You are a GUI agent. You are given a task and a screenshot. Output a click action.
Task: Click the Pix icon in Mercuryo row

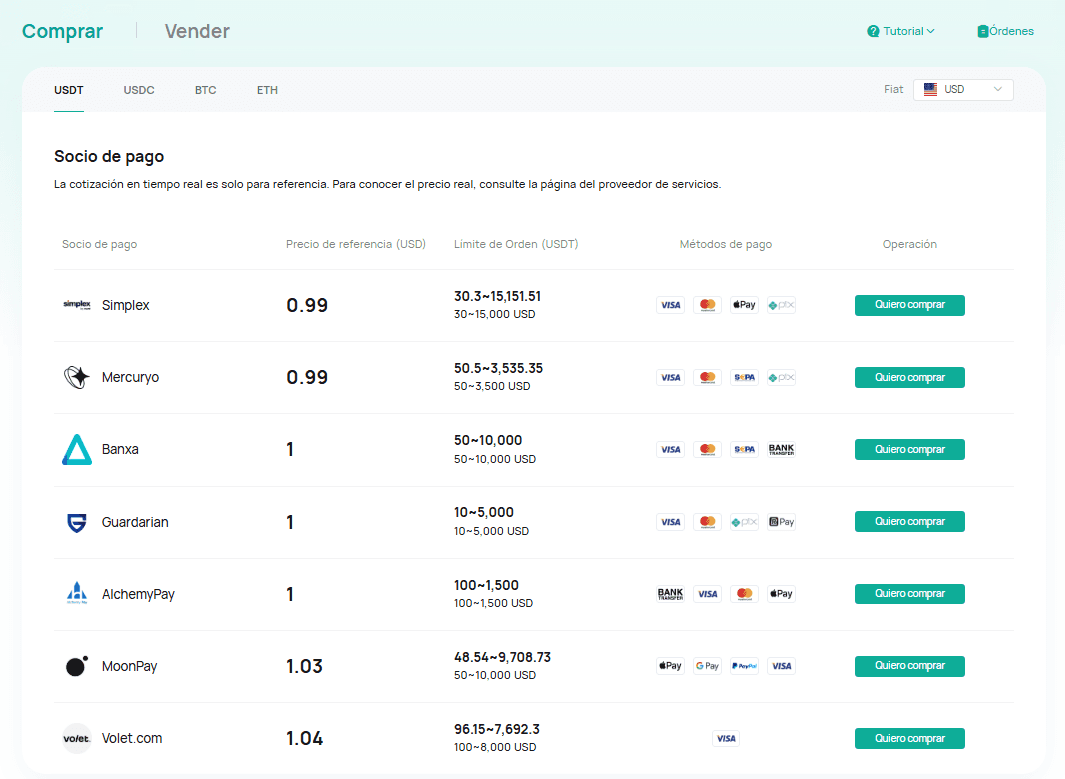781,377
